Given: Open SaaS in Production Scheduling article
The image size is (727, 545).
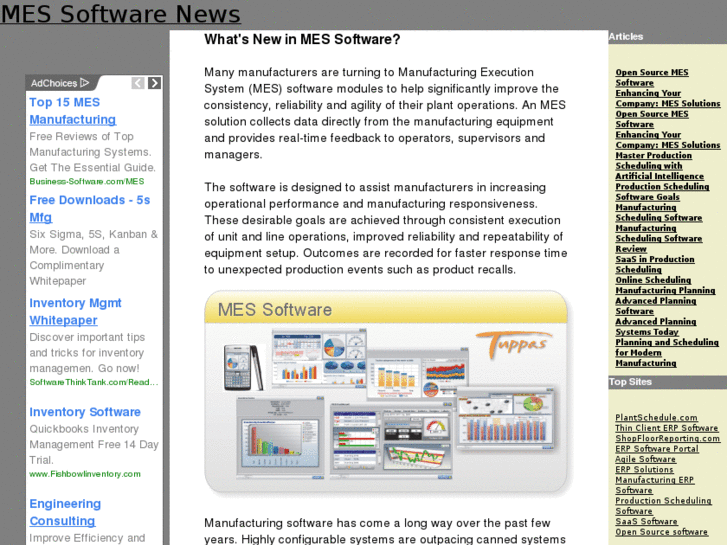Looking at the screenshot, I should click(x=655, y=264).
